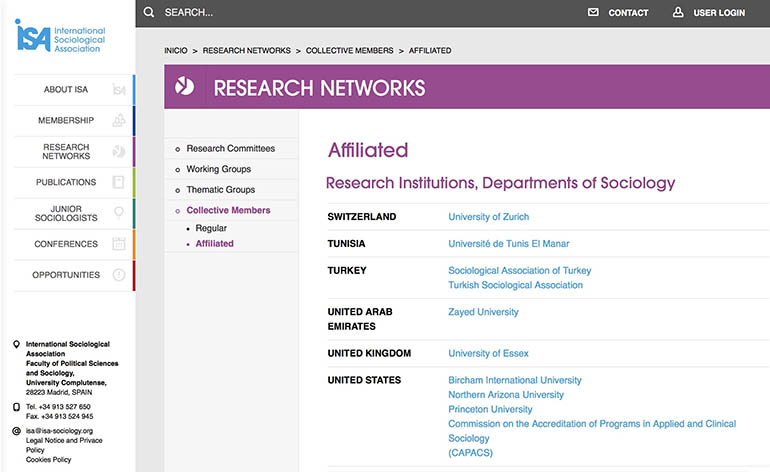The image size is (770, 472).
Task: Open Sociological Association of Turkey link
Action: coord(520,271)
